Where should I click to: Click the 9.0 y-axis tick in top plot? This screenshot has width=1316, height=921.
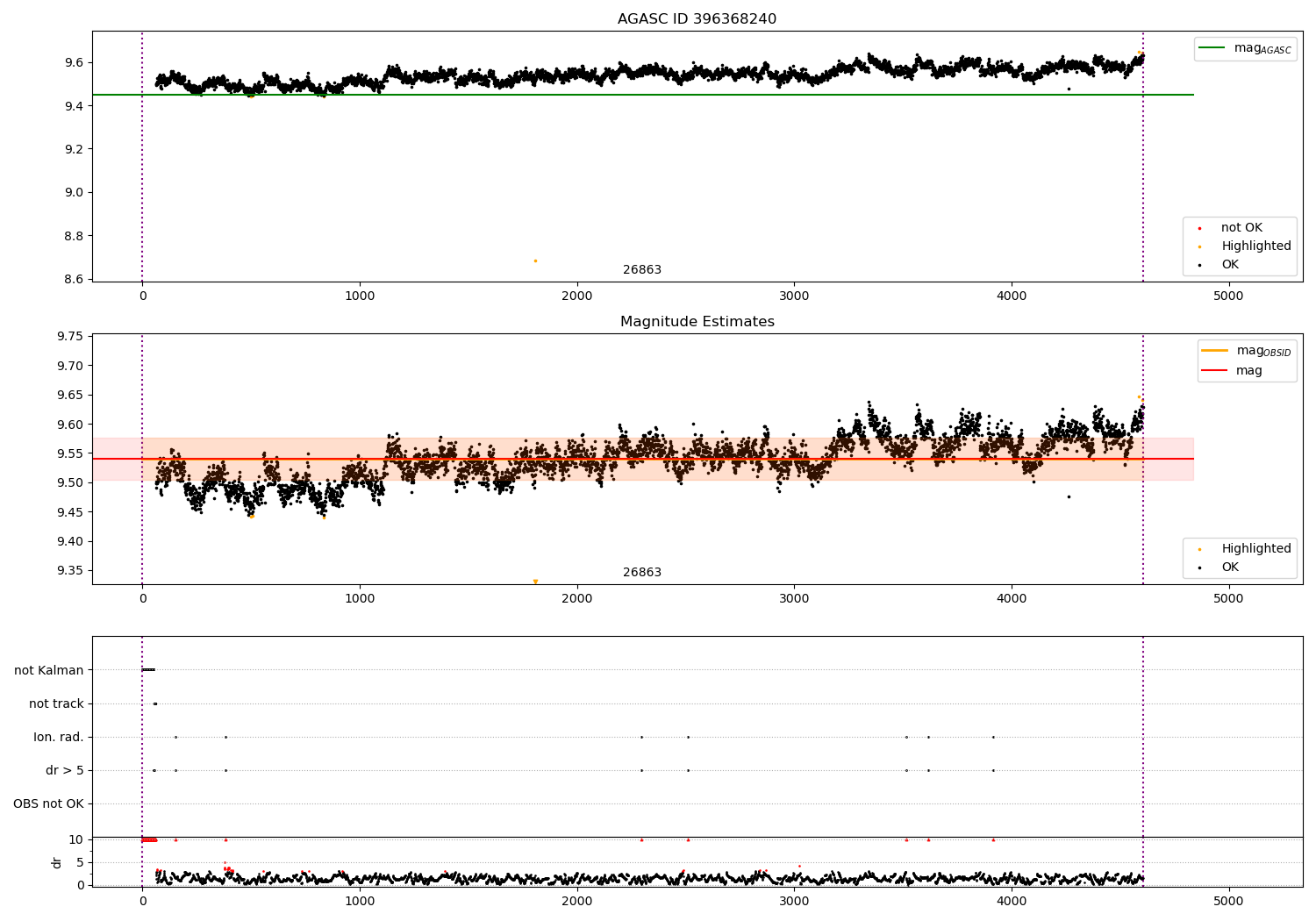click(x=74, y=192)
